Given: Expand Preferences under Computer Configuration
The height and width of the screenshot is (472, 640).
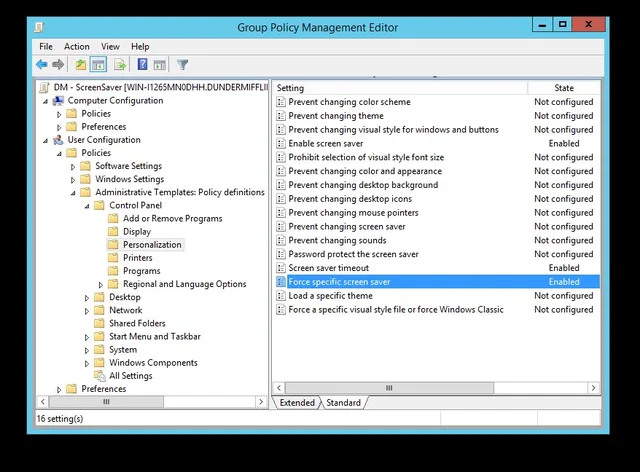Looking at the screenshot, I should (59, 127).
